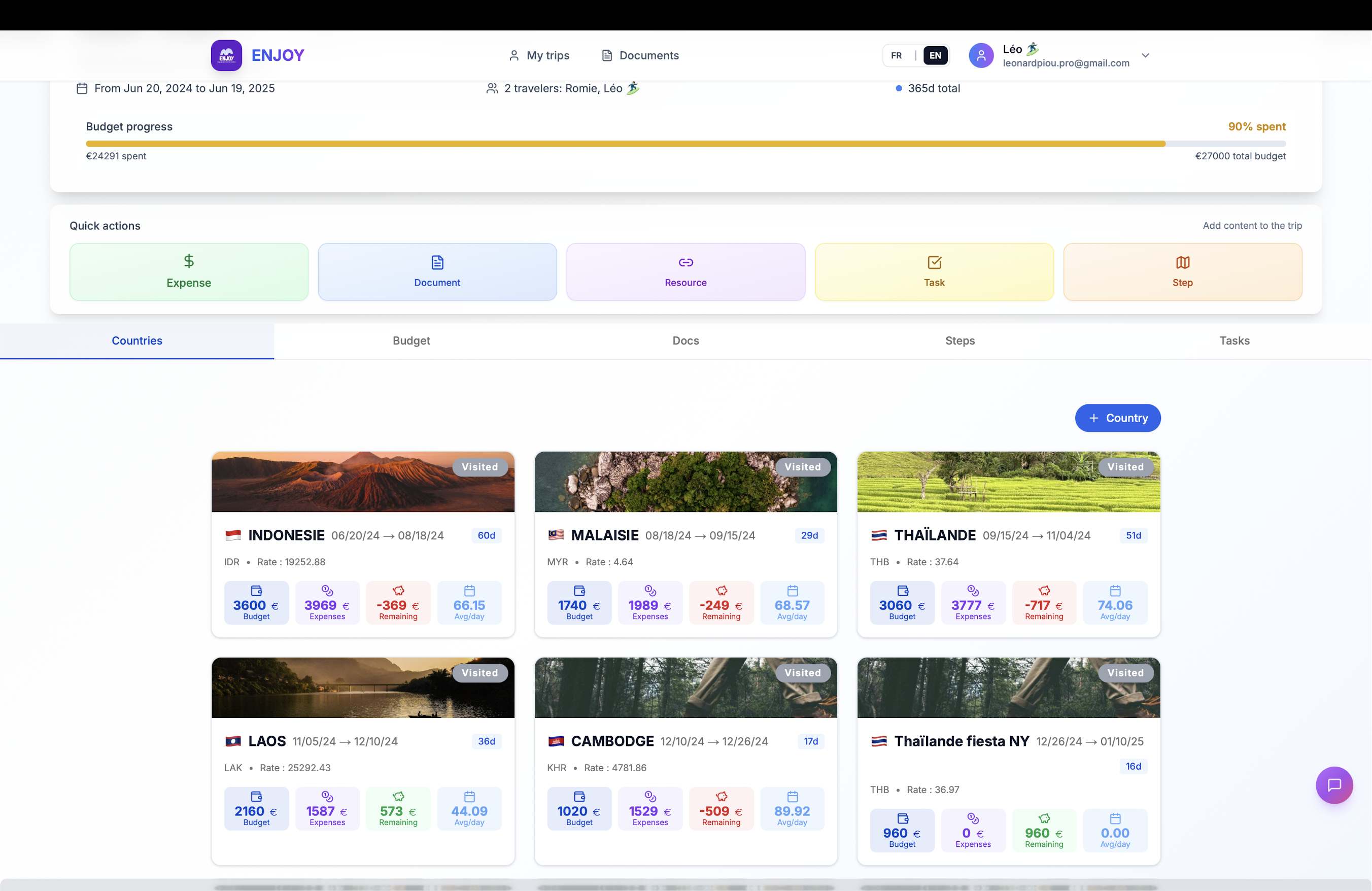
Task: Click the ENJOY app logo icon
Action: tap(226, 55)
